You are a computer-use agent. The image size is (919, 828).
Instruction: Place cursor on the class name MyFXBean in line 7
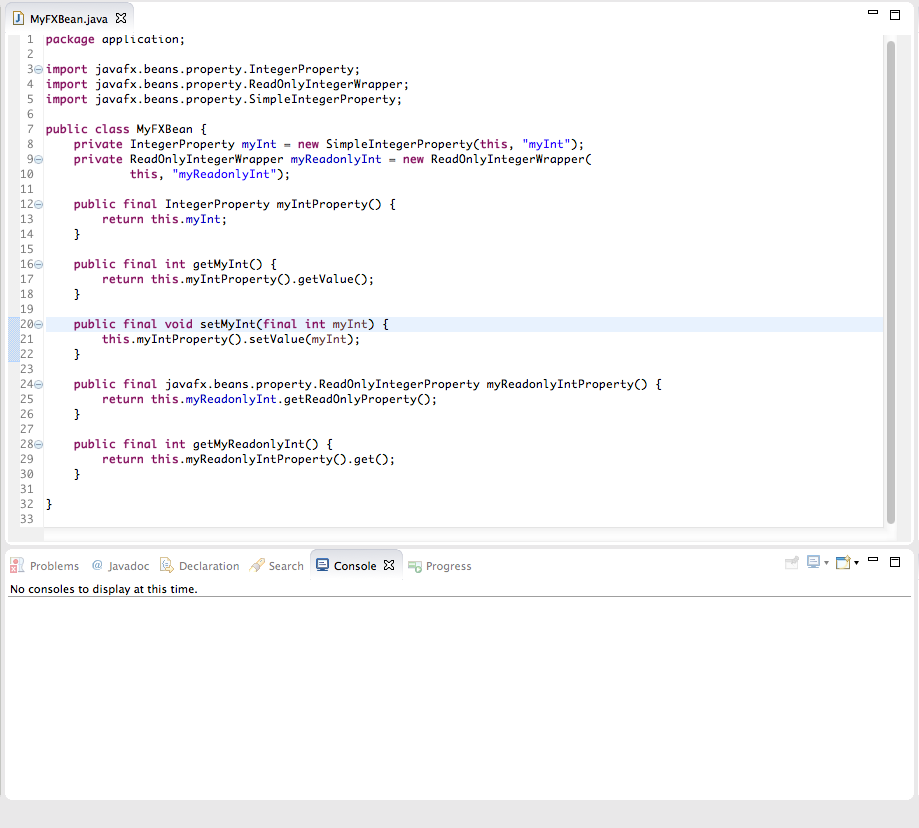tap(164, 129)
